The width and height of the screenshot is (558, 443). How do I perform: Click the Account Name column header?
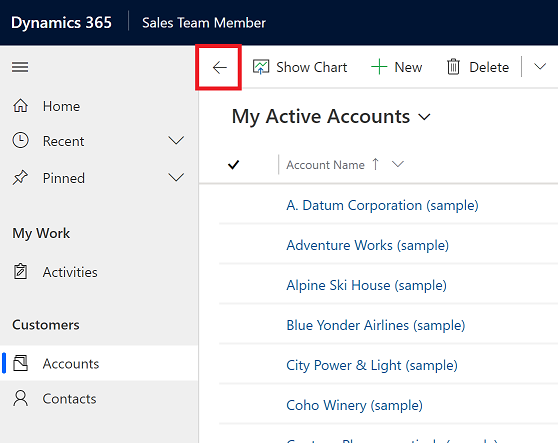tap(326, 165)
